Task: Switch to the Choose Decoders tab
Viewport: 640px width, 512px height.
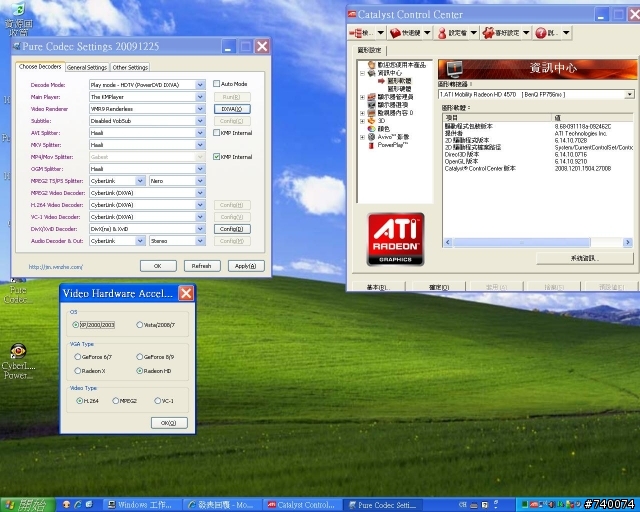Action: tap(40, 67)
